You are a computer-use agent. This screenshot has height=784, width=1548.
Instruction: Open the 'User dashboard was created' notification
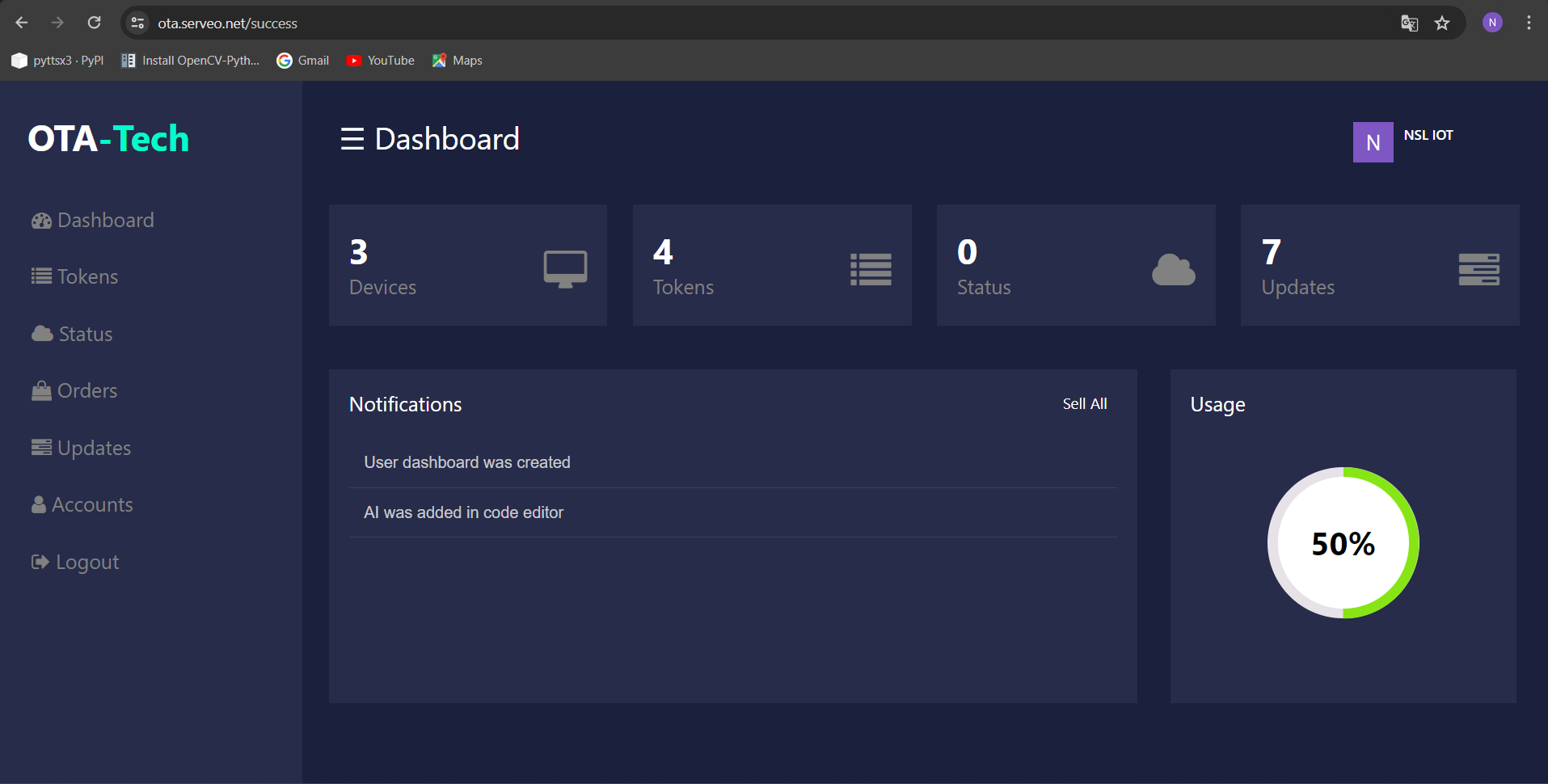[466, 462]
